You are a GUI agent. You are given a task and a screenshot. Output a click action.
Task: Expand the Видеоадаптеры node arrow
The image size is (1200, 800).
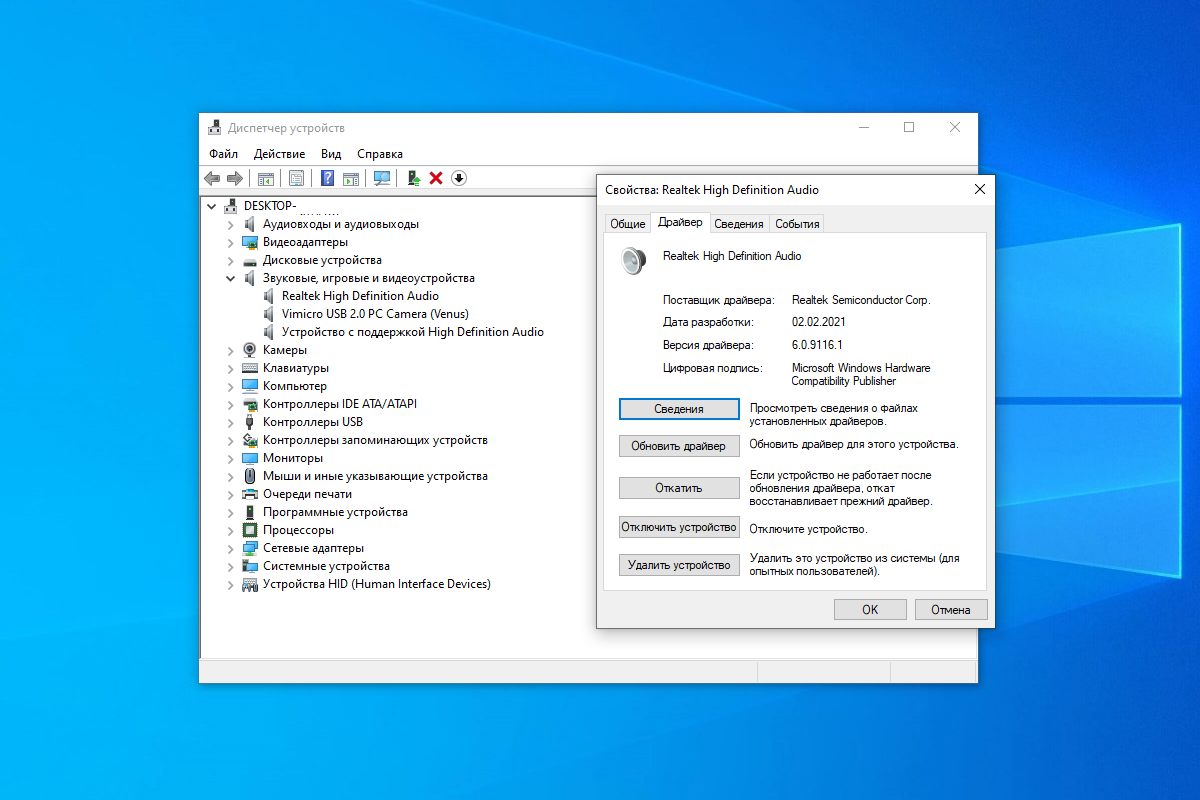coord(231,242)
